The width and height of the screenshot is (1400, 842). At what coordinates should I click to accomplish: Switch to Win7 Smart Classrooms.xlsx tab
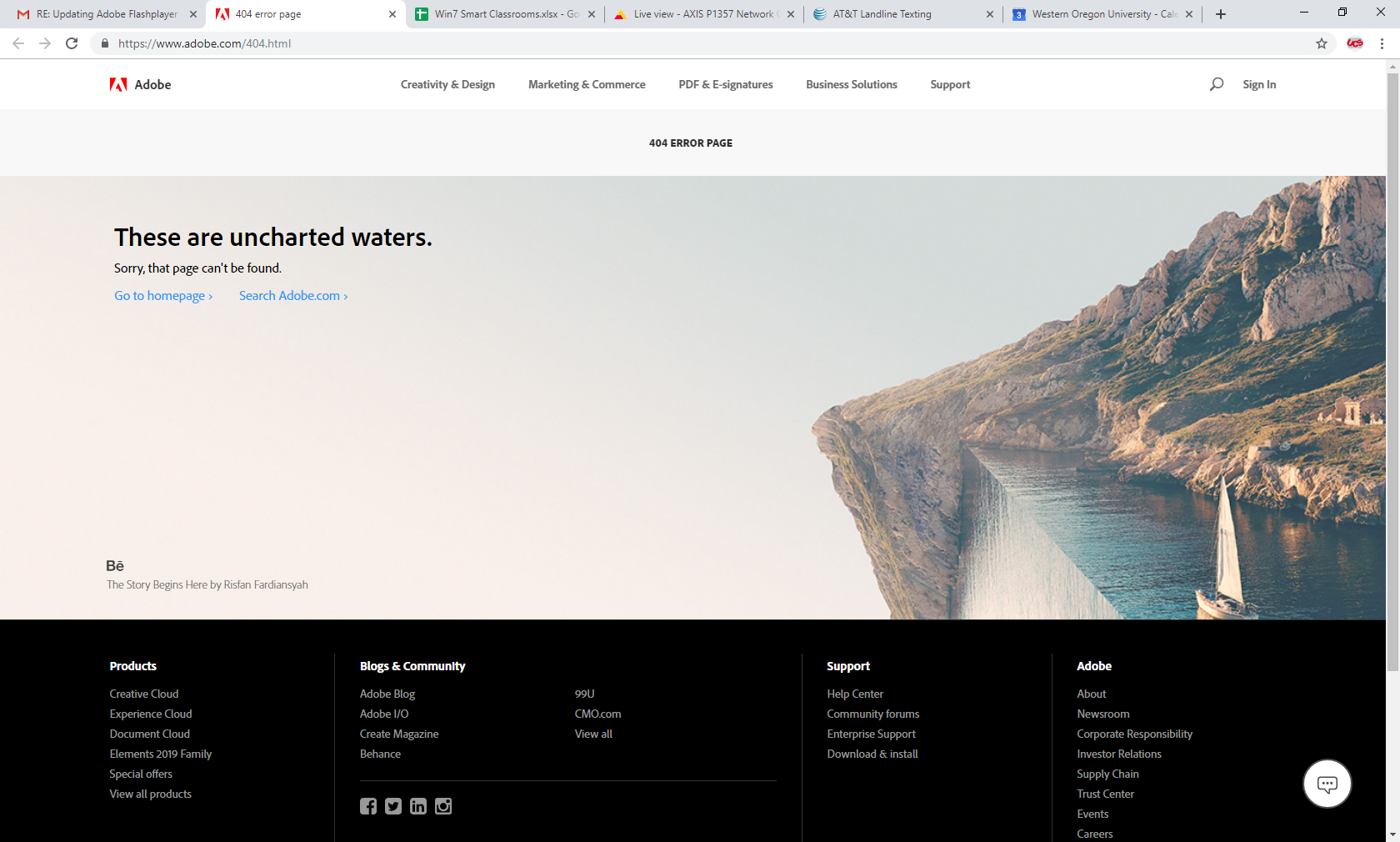click(x=507, y=14)
